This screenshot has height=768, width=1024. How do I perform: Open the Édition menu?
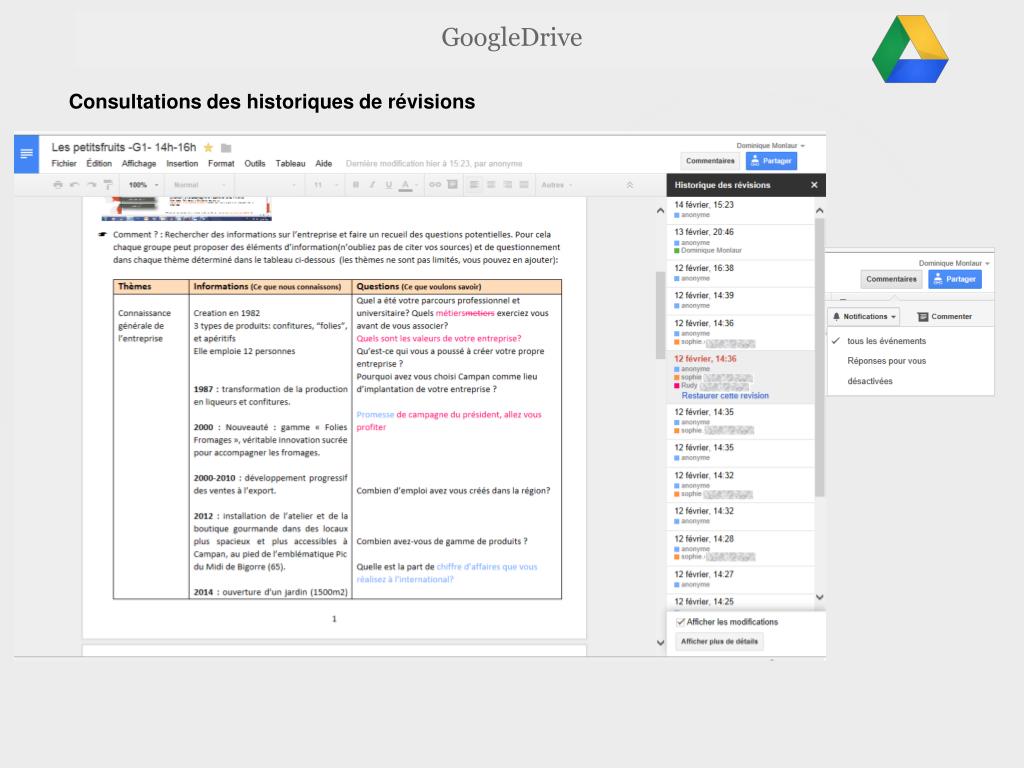99,163
